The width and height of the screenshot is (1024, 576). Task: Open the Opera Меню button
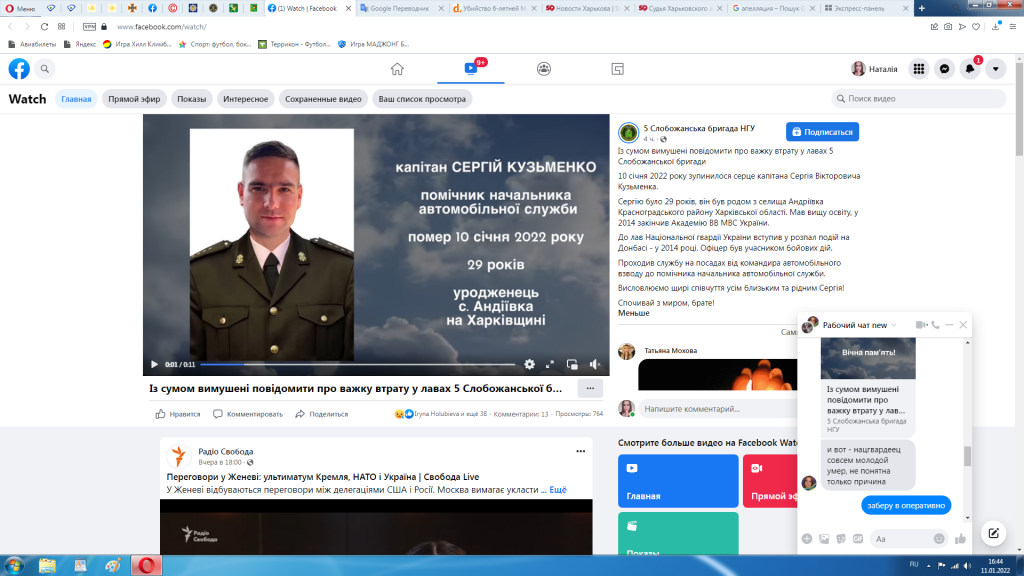click(20, 8)
